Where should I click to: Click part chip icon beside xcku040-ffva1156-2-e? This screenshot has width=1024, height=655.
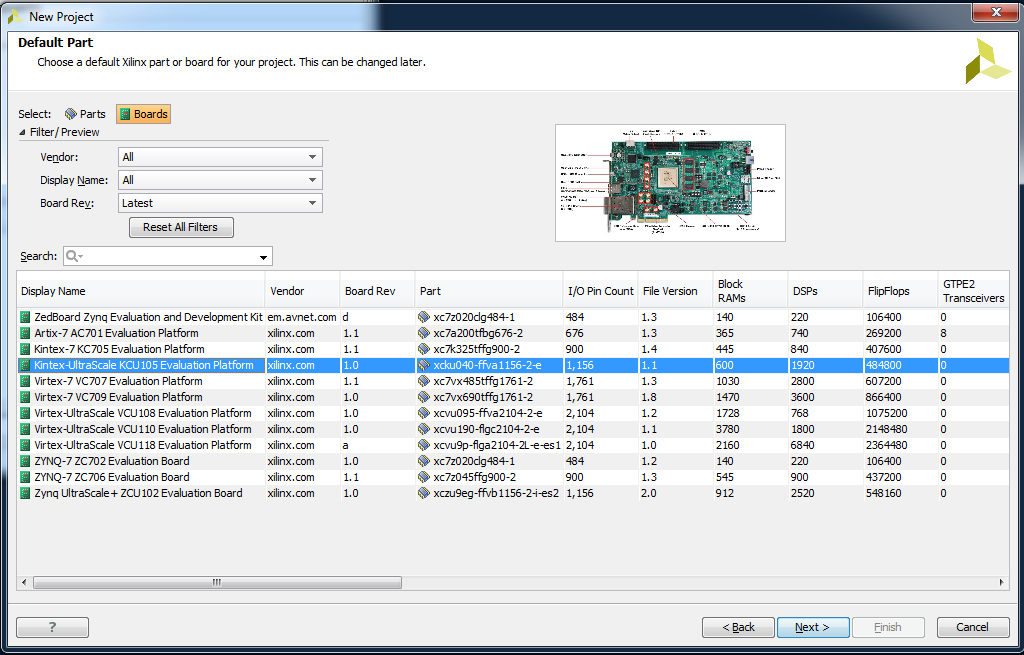tap(424, 365)
